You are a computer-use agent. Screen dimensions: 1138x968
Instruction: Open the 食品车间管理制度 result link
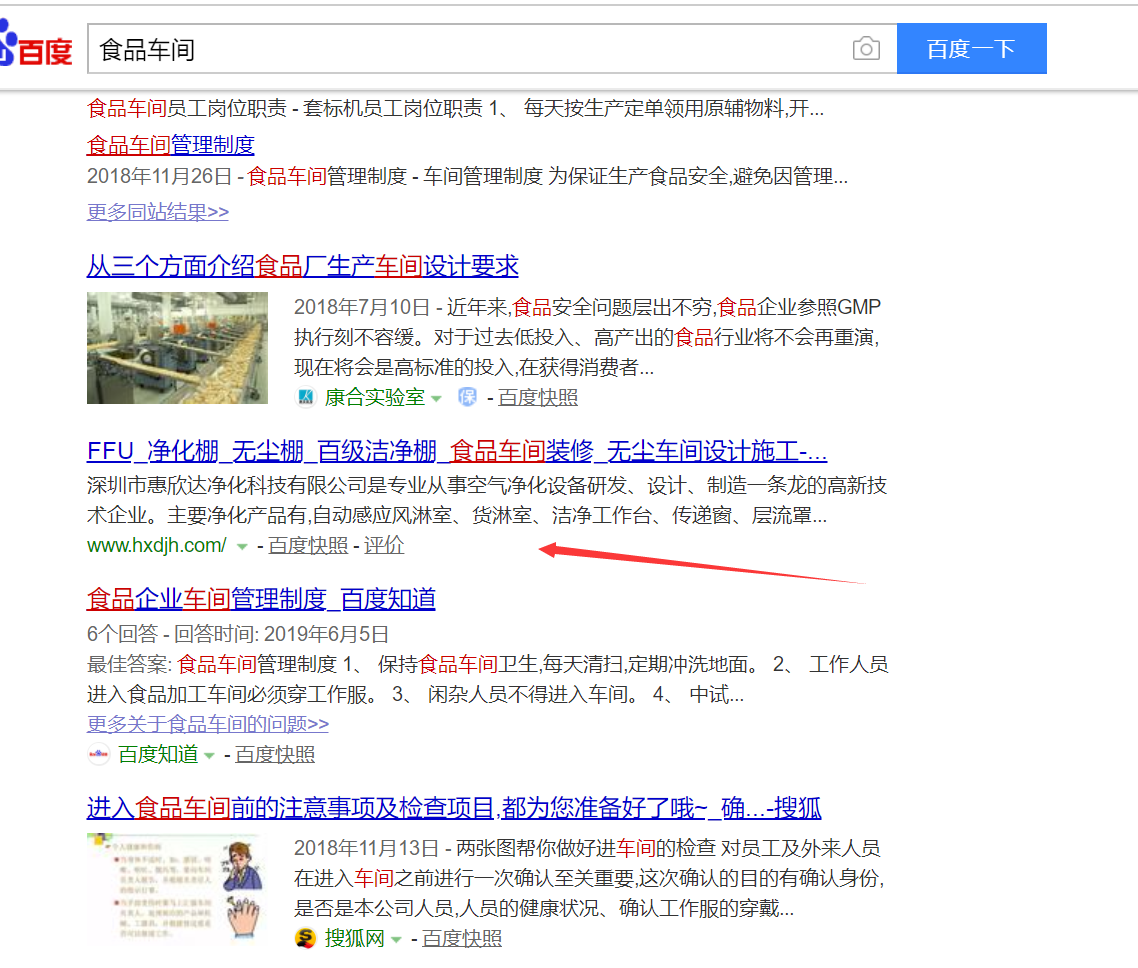(x=171, y=145)
